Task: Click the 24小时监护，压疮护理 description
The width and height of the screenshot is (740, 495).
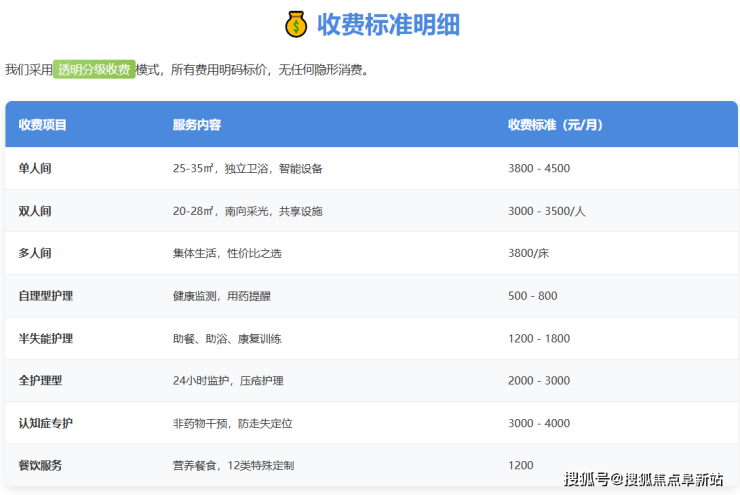Action: [x=228, y=381]
